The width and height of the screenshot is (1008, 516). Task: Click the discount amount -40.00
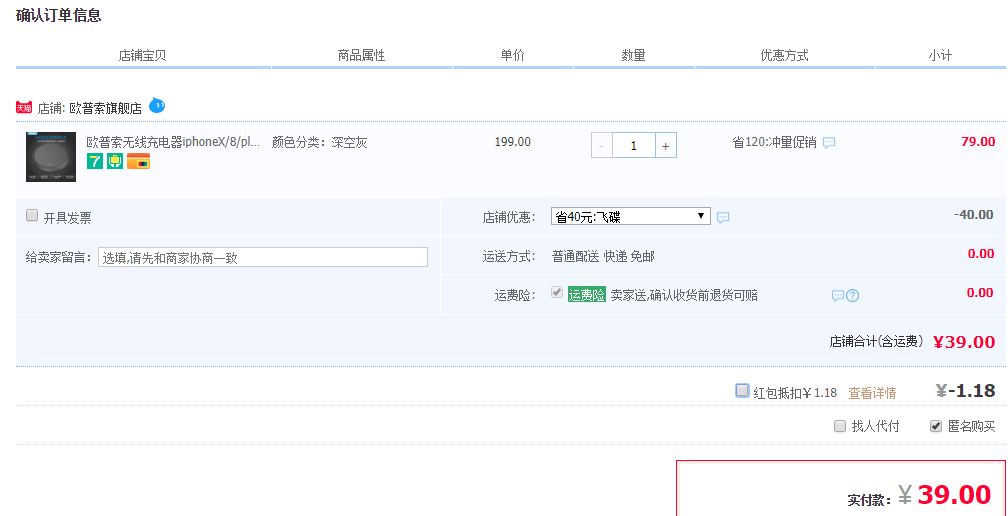point(974,215)
